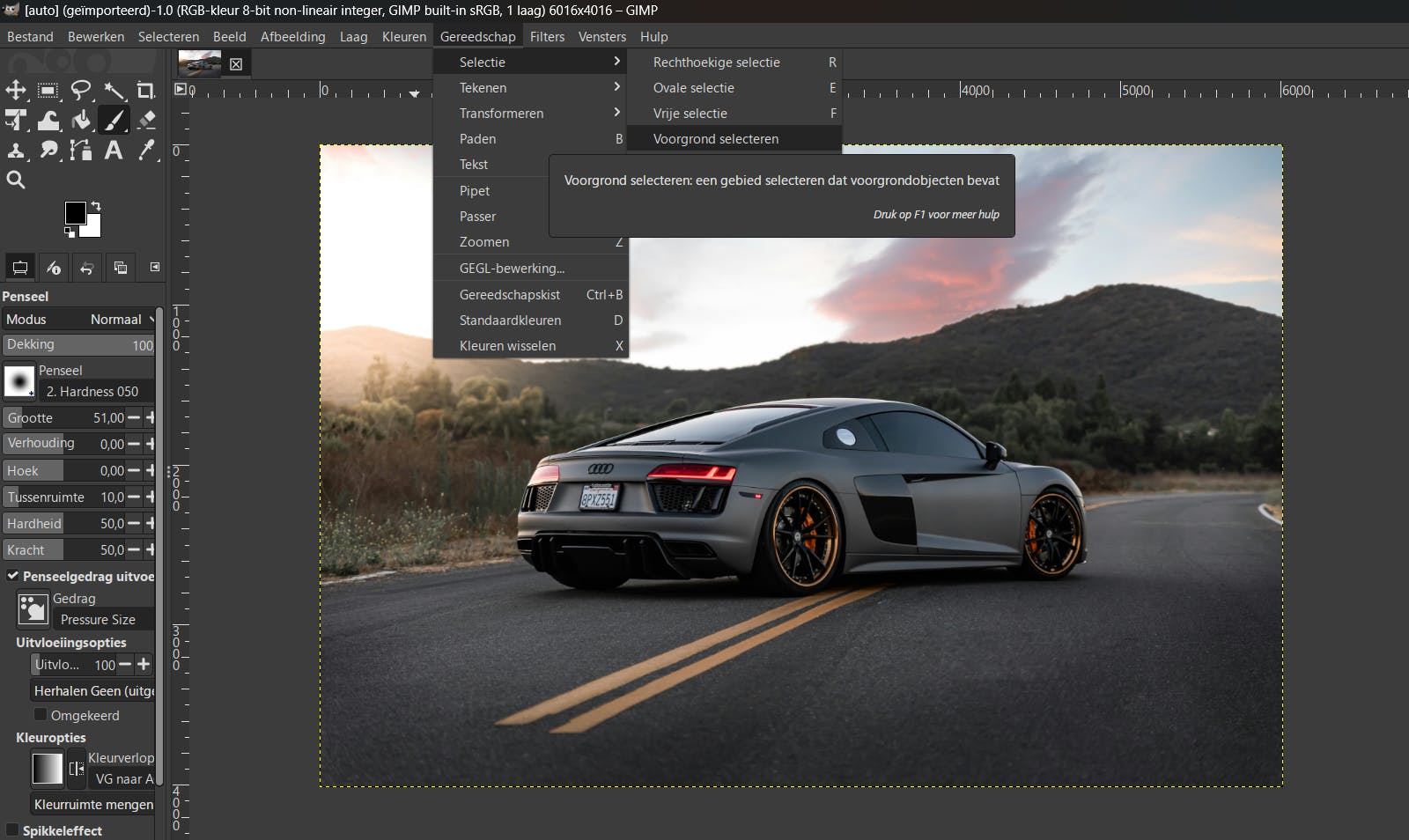Click the Zoom magnifier tool

pyautogui.click(x=16, y=181)
